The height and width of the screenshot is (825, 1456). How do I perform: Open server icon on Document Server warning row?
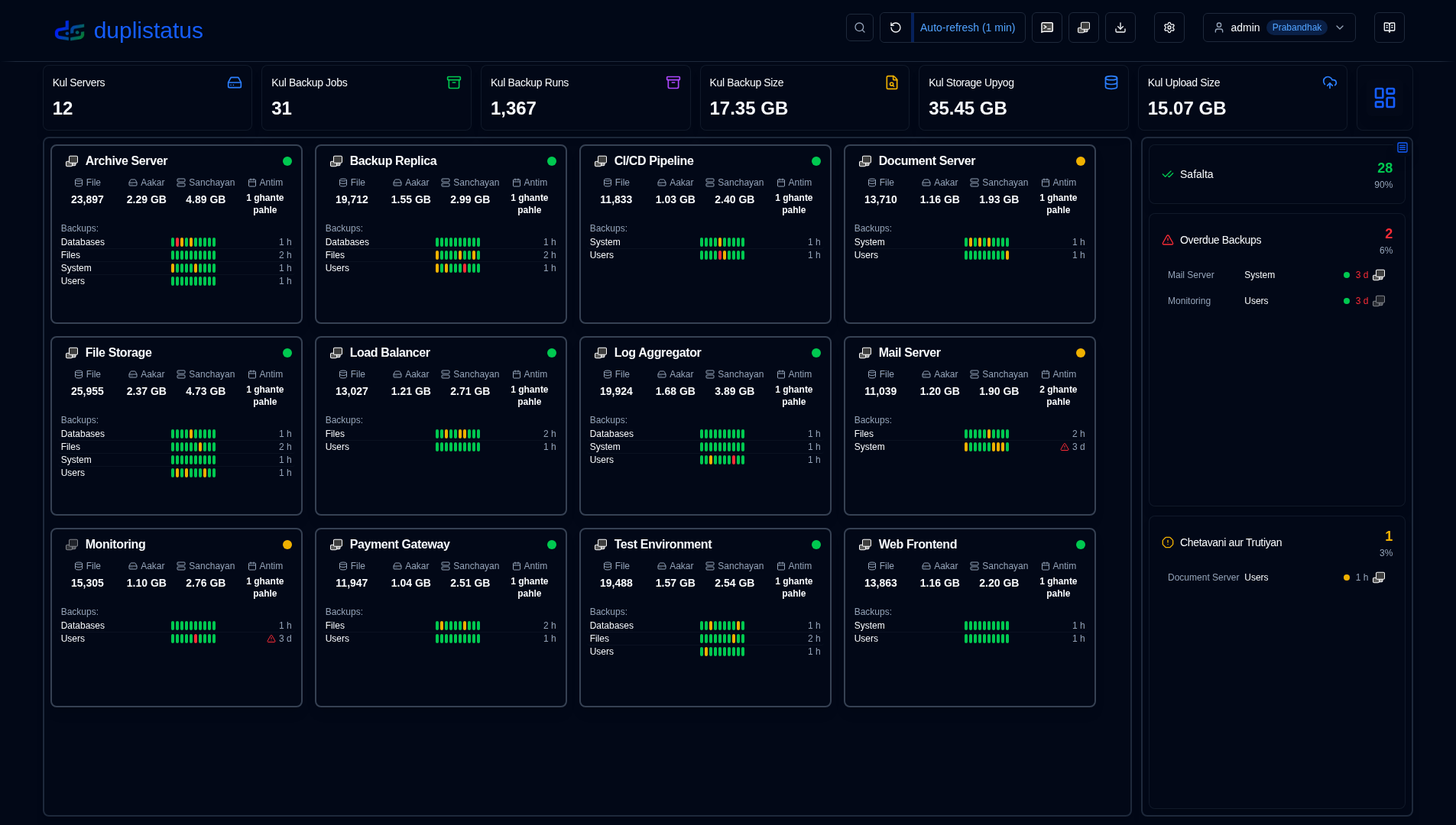pos(1378,577)
